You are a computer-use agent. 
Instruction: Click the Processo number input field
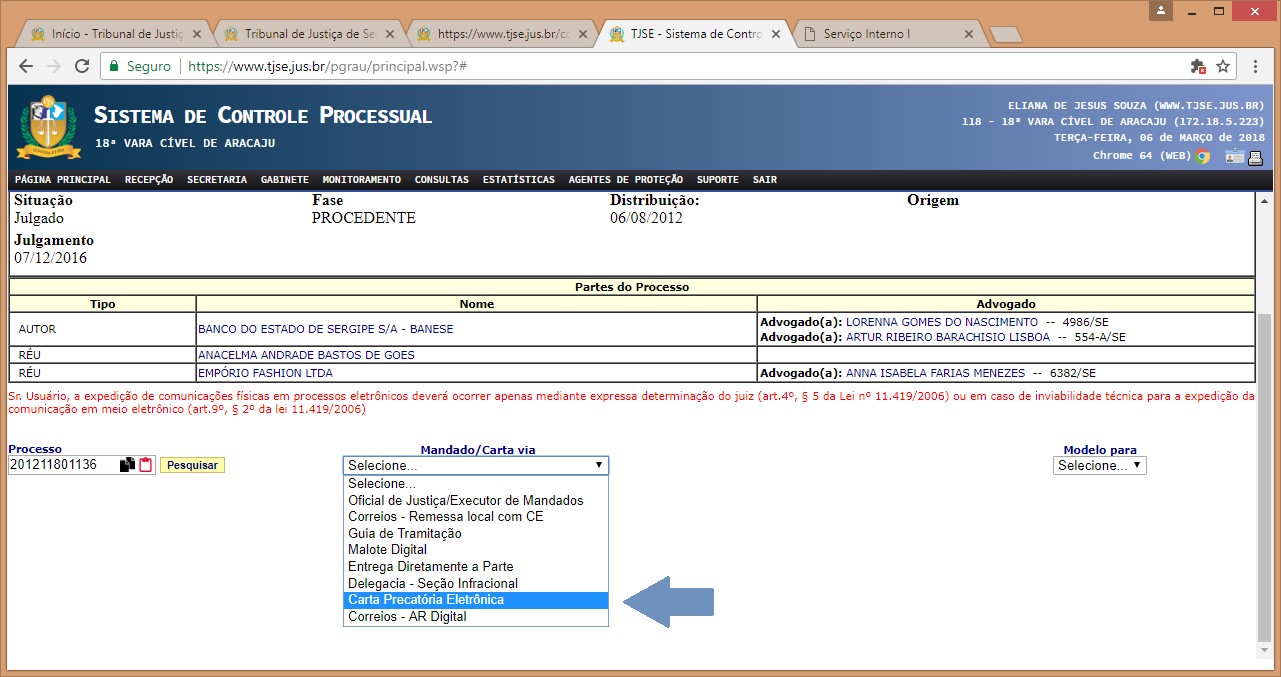(62, 465)
